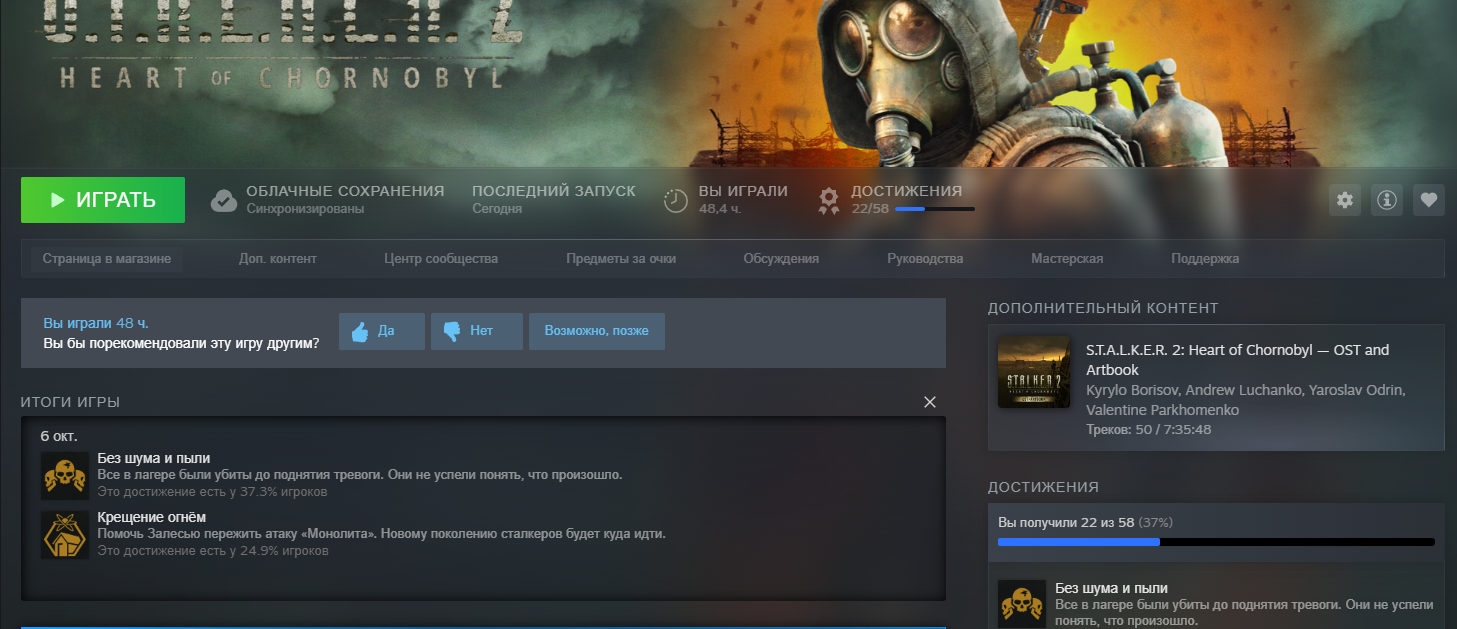Close the Итоги игры panel
The height and width of the screenshot is (629, 1457).
pos(930,402)
